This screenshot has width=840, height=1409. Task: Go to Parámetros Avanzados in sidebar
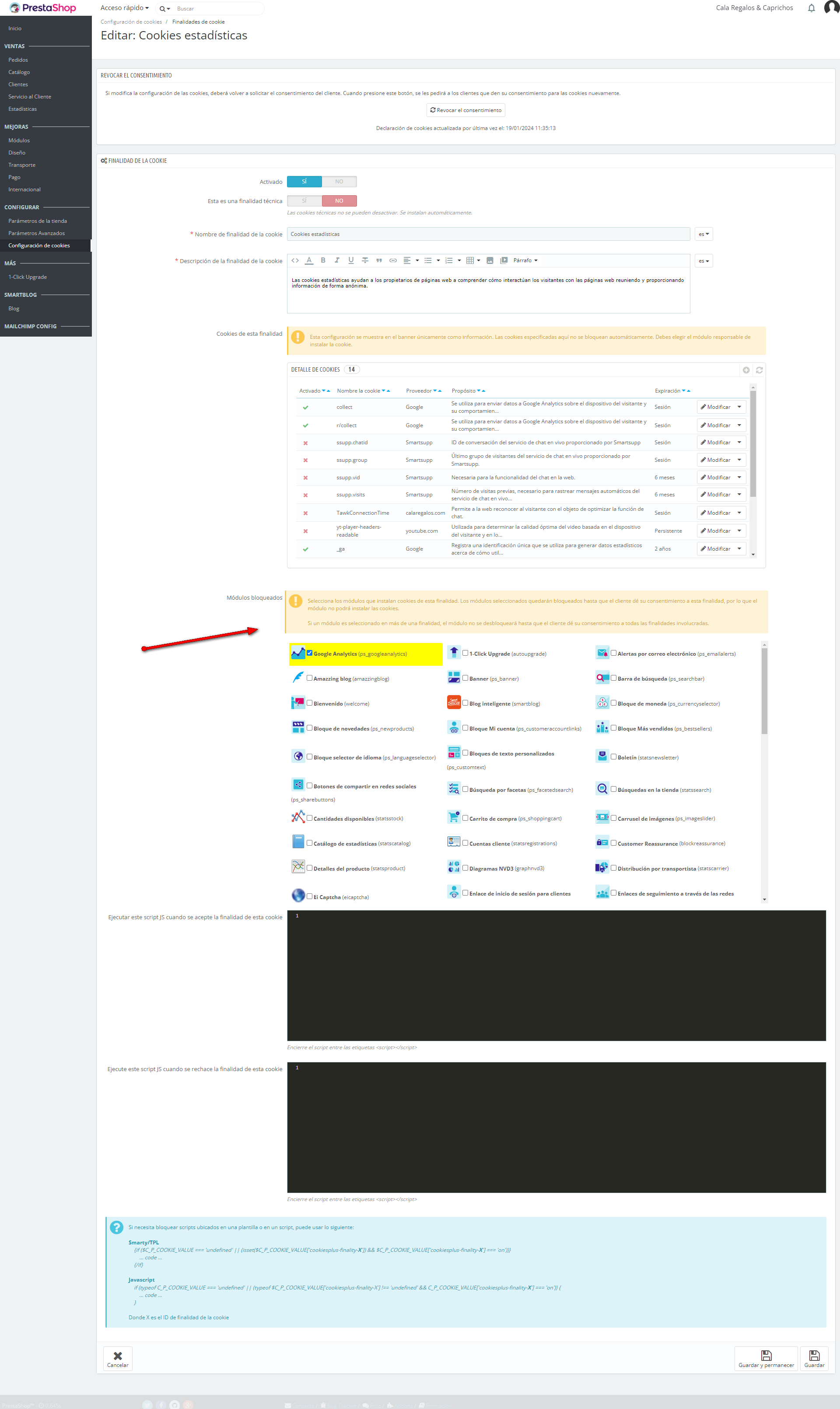tap(37, 233)
